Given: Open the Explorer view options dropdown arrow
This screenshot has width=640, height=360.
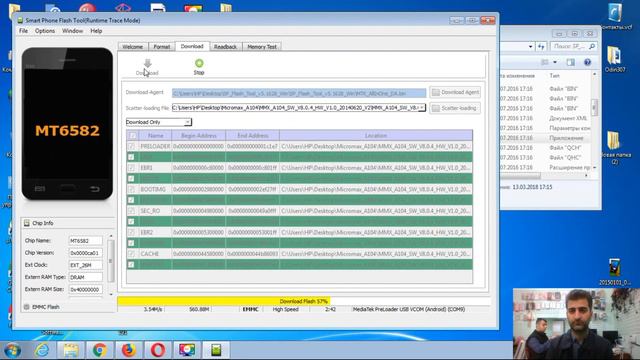Looking at the screenshot, I should pos(555,62).
